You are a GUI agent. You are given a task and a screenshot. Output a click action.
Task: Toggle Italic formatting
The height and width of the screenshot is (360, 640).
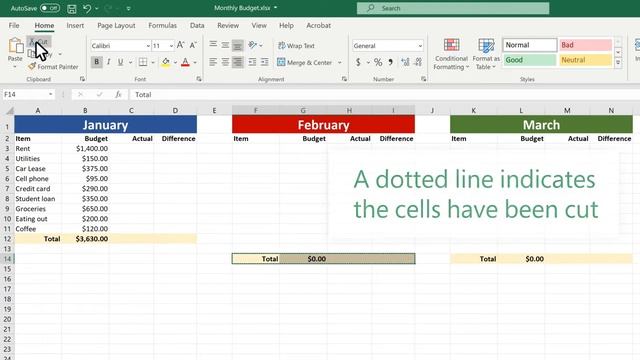[x=109, y=62]
